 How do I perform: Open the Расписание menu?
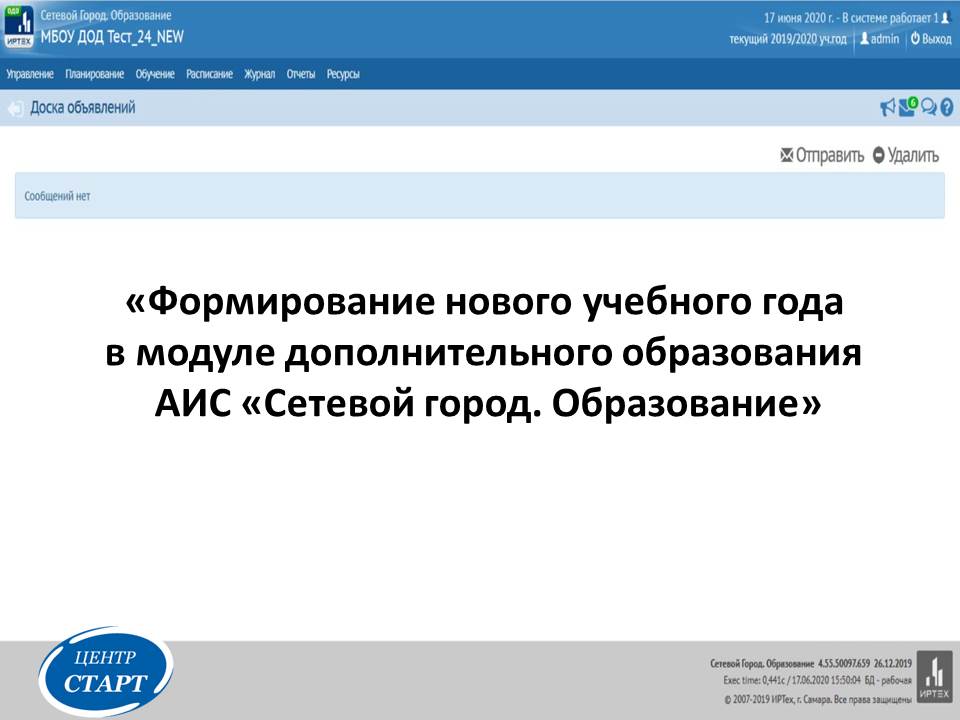(209, 74)
